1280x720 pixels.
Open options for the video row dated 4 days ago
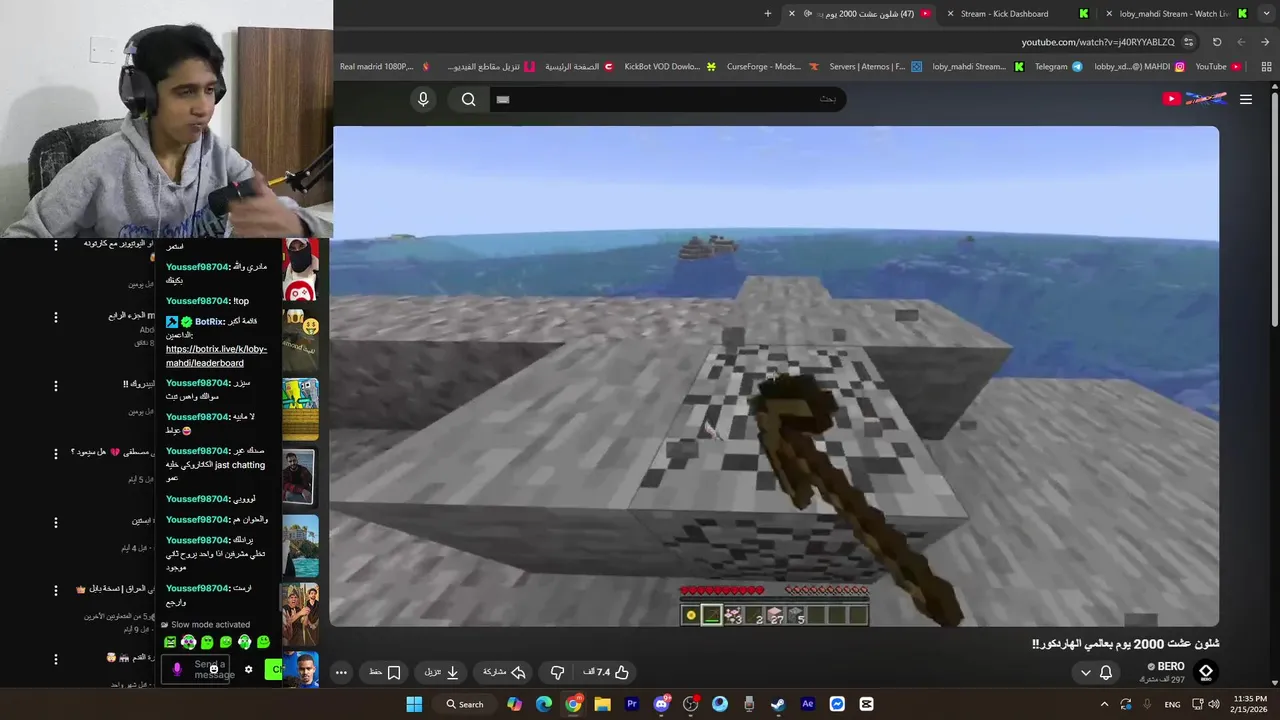[55, 522]
